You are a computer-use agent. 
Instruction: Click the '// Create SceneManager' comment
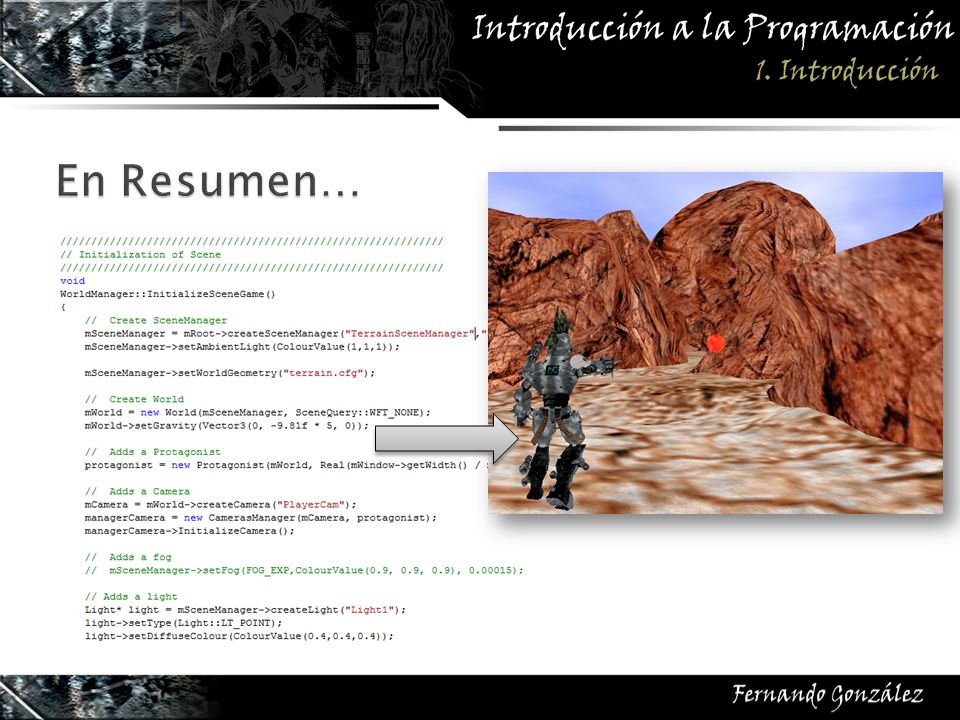point(156,320)
